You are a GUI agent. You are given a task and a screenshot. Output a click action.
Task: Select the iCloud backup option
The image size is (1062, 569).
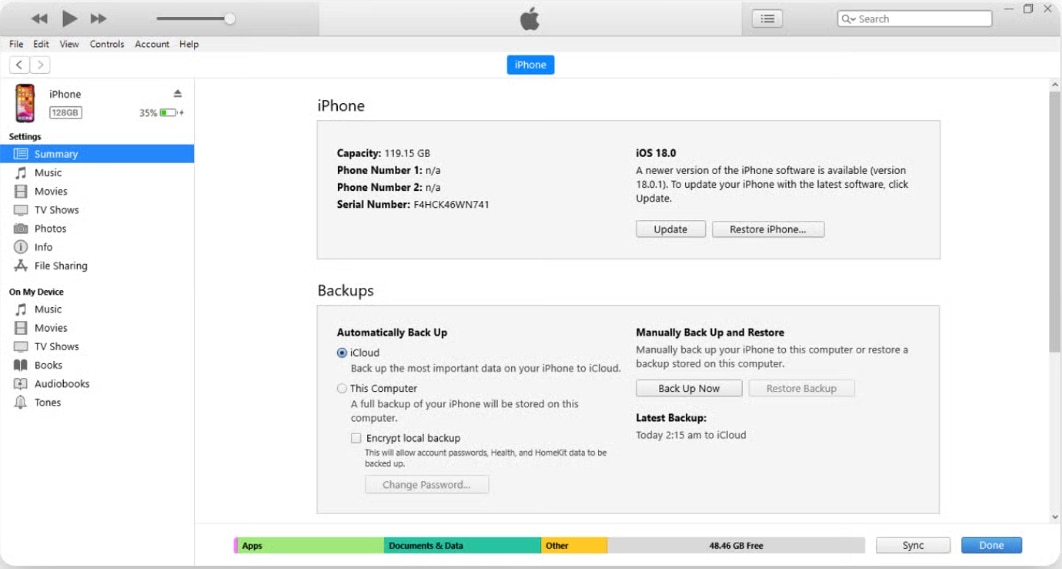342,353
